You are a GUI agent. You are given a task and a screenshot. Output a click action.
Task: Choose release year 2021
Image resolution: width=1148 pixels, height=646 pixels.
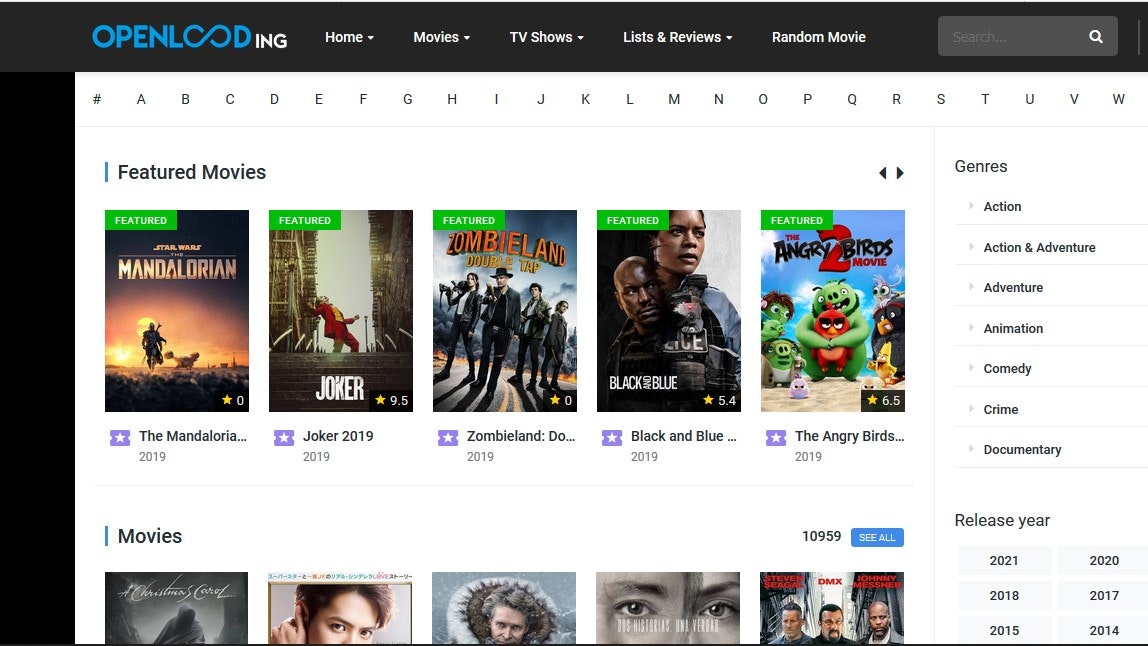point(1004,560)
